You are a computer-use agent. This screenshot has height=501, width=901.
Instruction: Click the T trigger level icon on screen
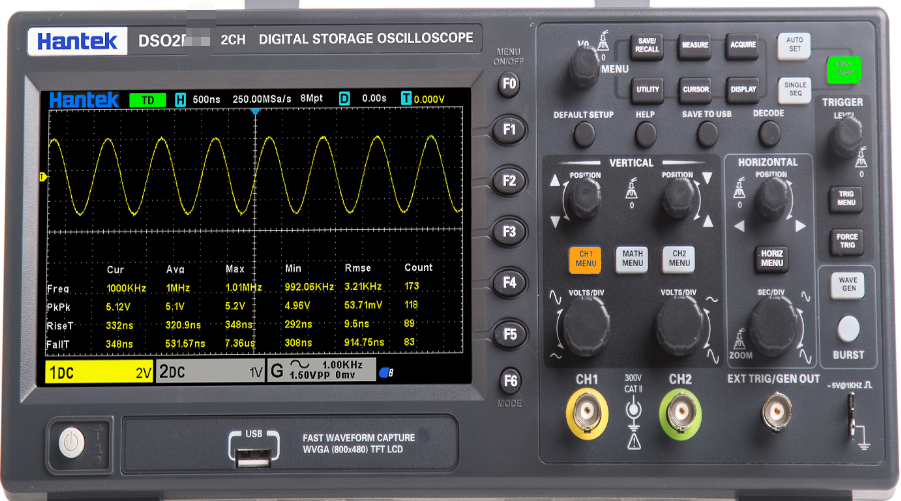point(406,98)
